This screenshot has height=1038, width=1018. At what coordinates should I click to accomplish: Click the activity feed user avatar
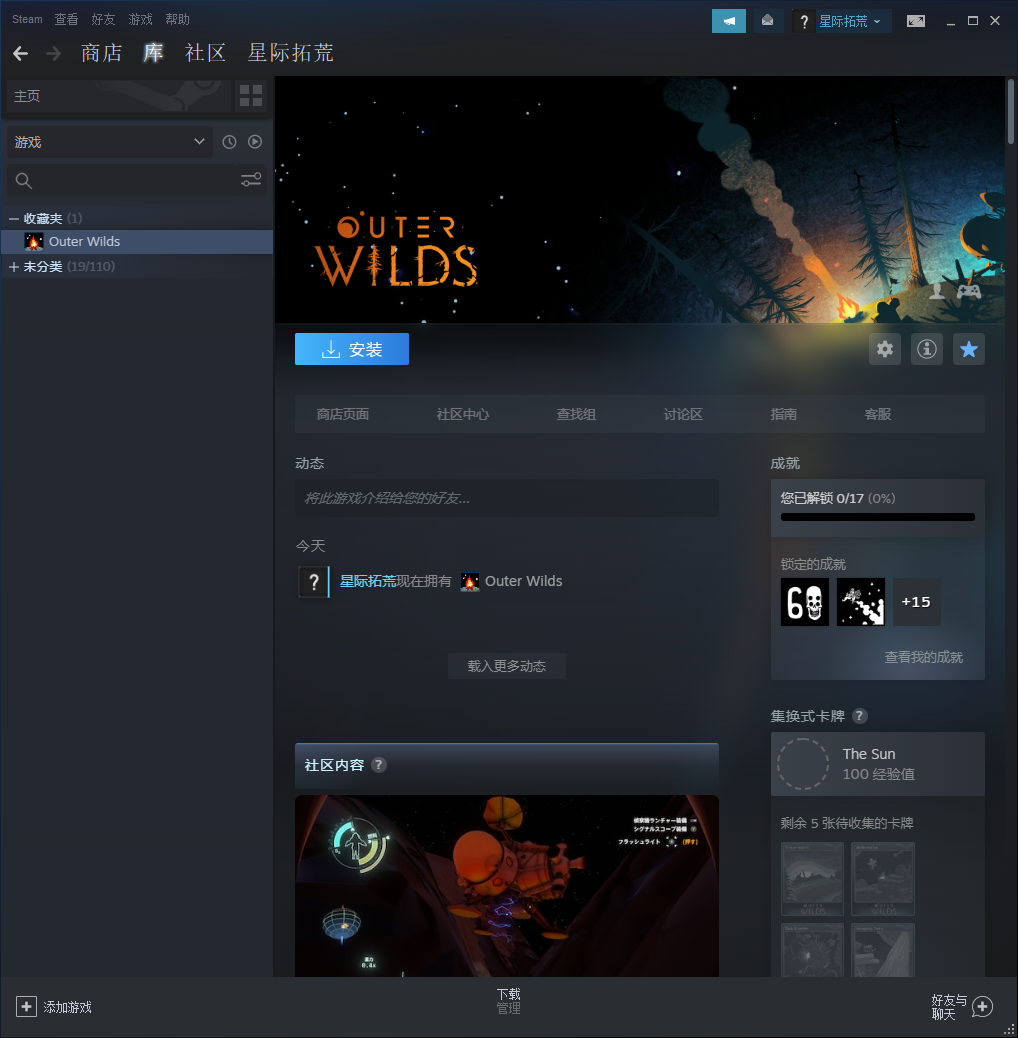click(314, 582)
